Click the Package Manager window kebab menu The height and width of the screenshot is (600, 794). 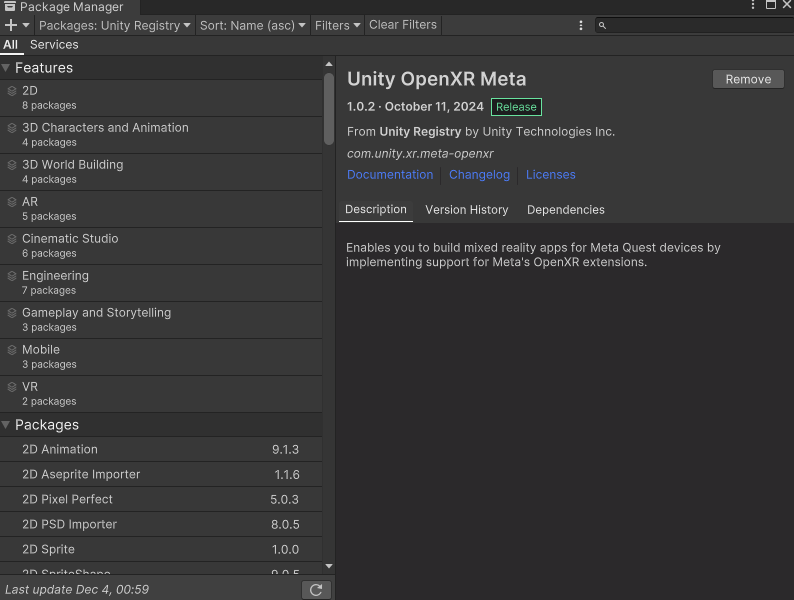tap(753, 6)
